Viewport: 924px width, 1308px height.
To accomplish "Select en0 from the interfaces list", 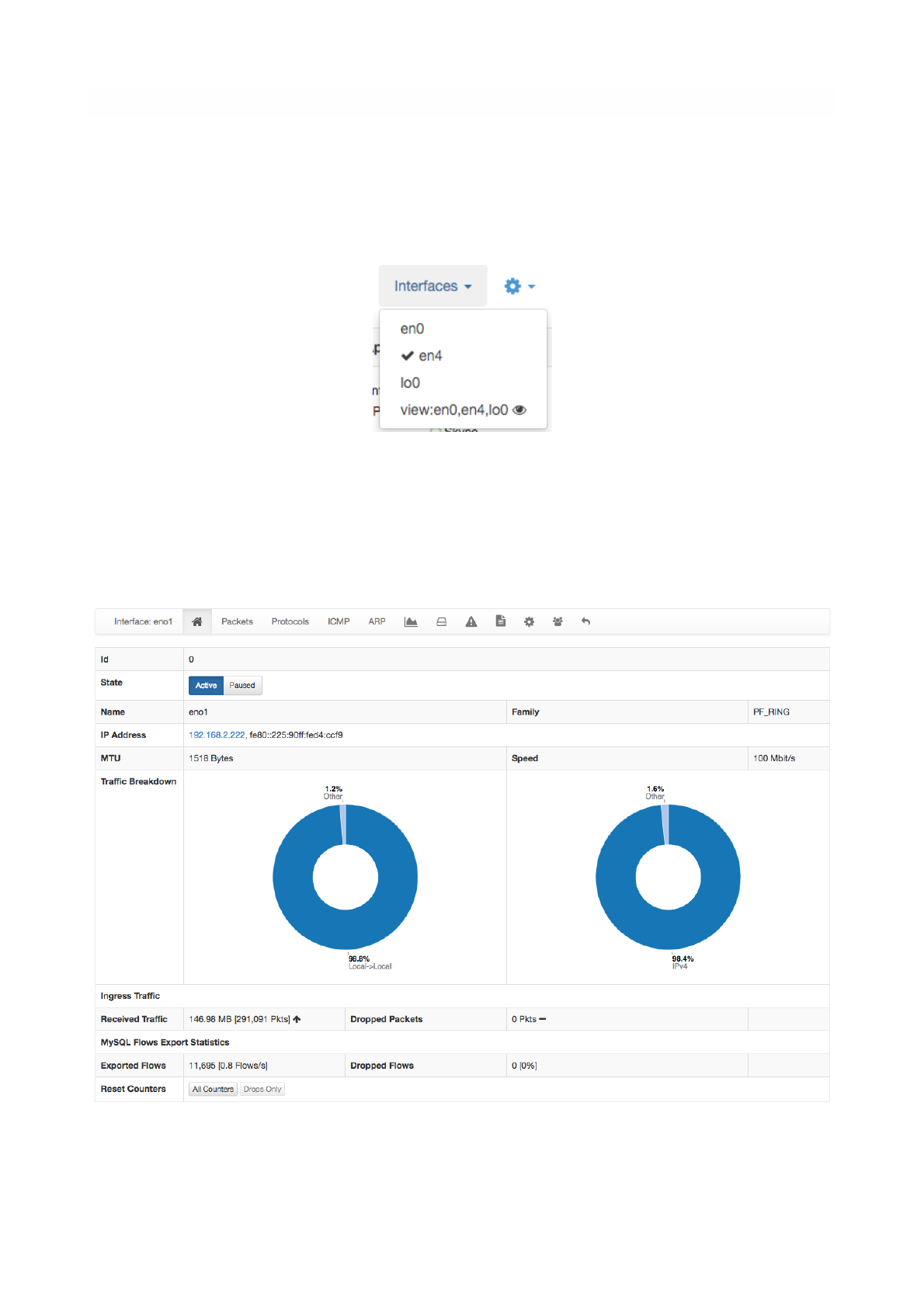I will tap(412, 329).
